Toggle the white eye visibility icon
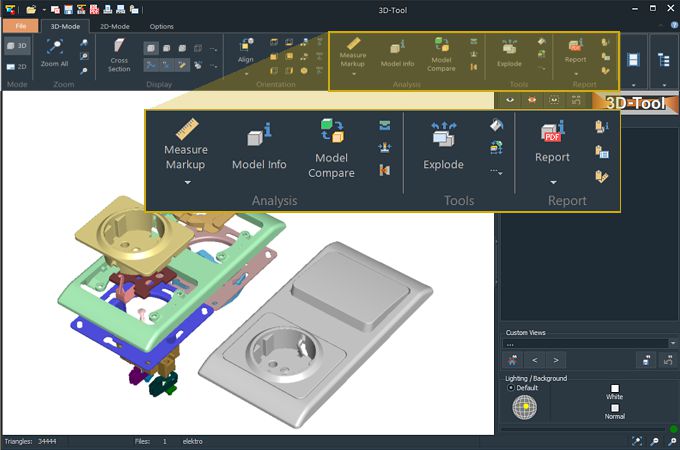The height and width of the screenshot is (450, 680). coord(510,100)
